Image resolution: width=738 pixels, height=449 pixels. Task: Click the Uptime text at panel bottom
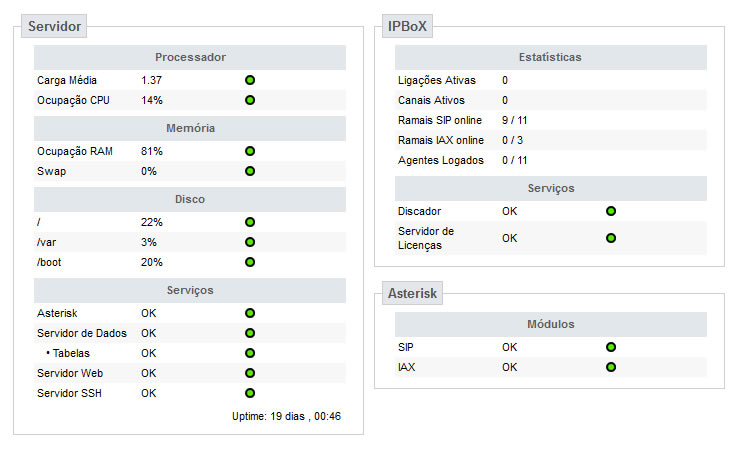pos(286,417)
